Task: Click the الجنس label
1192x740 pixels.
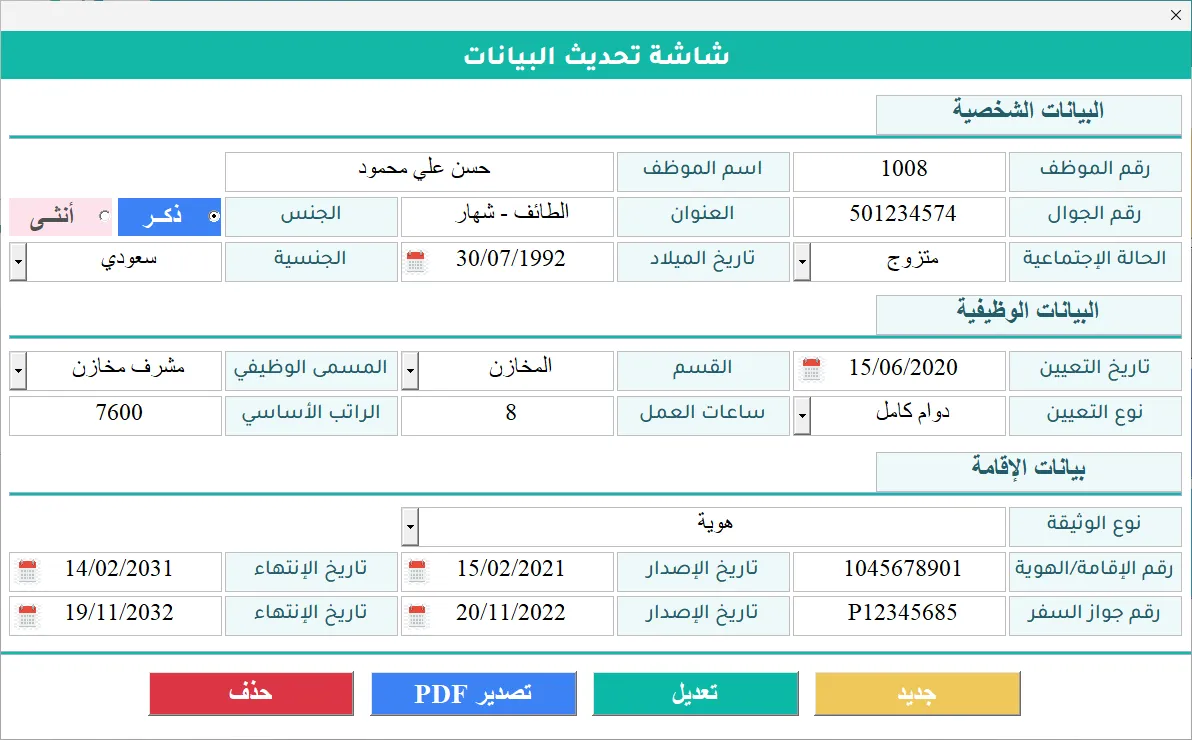Action: point(311,217)
